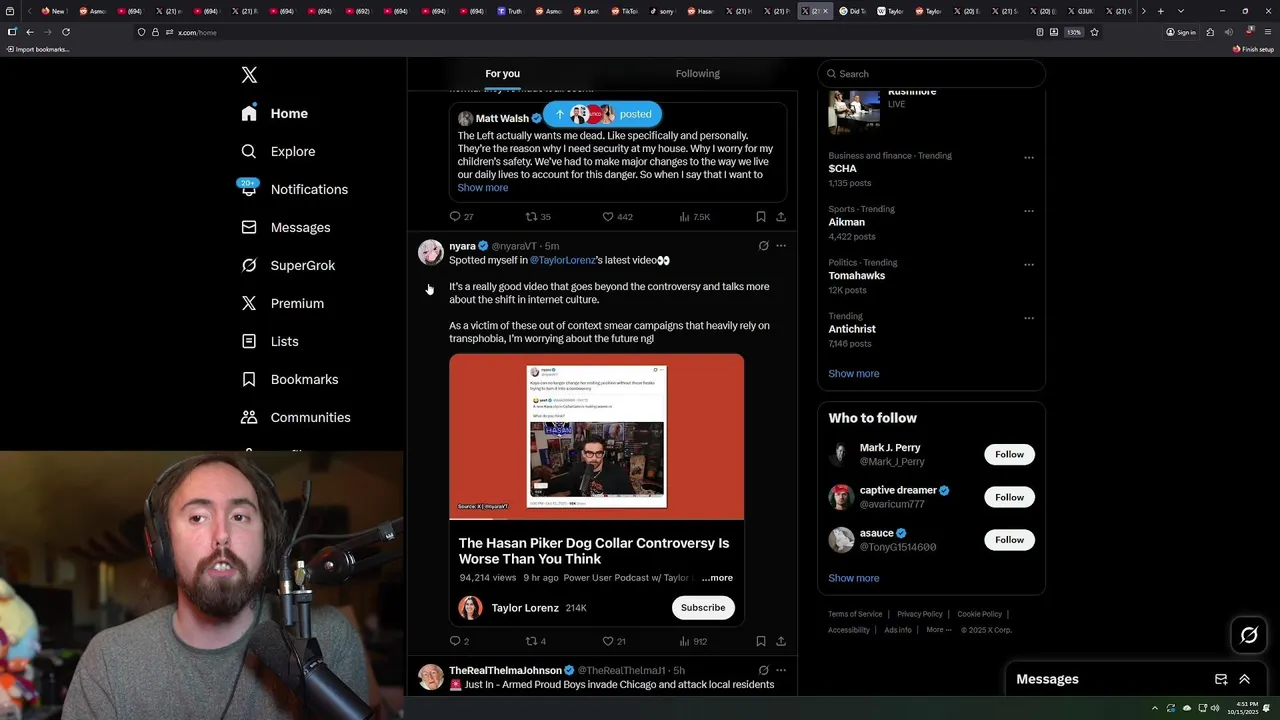1280x720 pixels.
Task: Open nyara's profile avatar
Action: click(431, 252)
